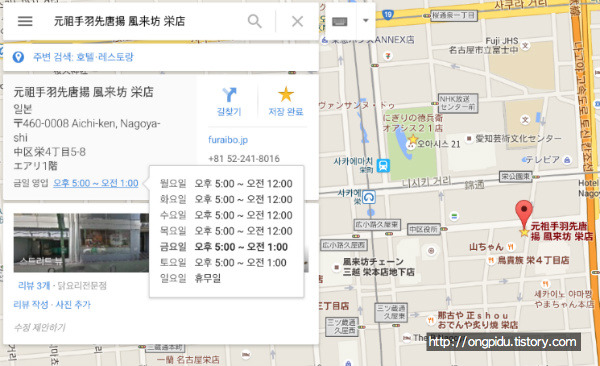Click the NHK放送センター前 intersection label
600x366 pixels.
(458, 103)
